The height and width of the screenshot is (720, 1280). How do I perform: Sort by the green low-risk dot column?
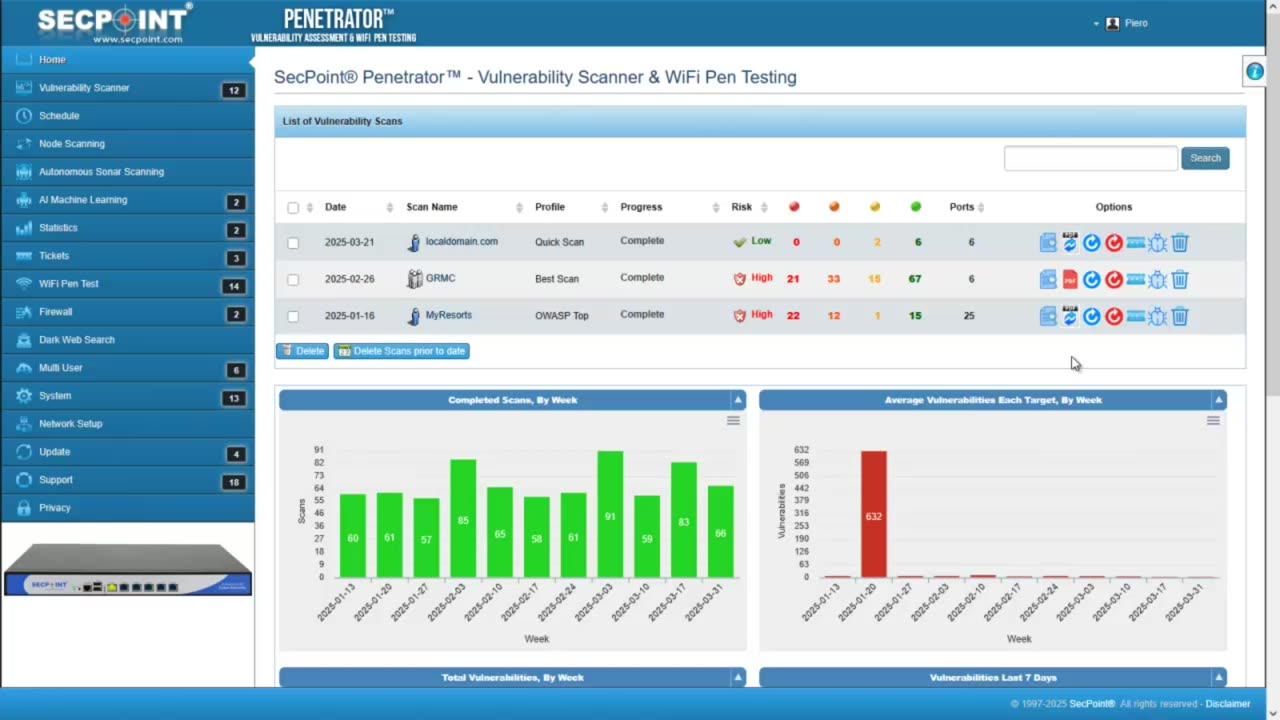[x=915, y=207]
